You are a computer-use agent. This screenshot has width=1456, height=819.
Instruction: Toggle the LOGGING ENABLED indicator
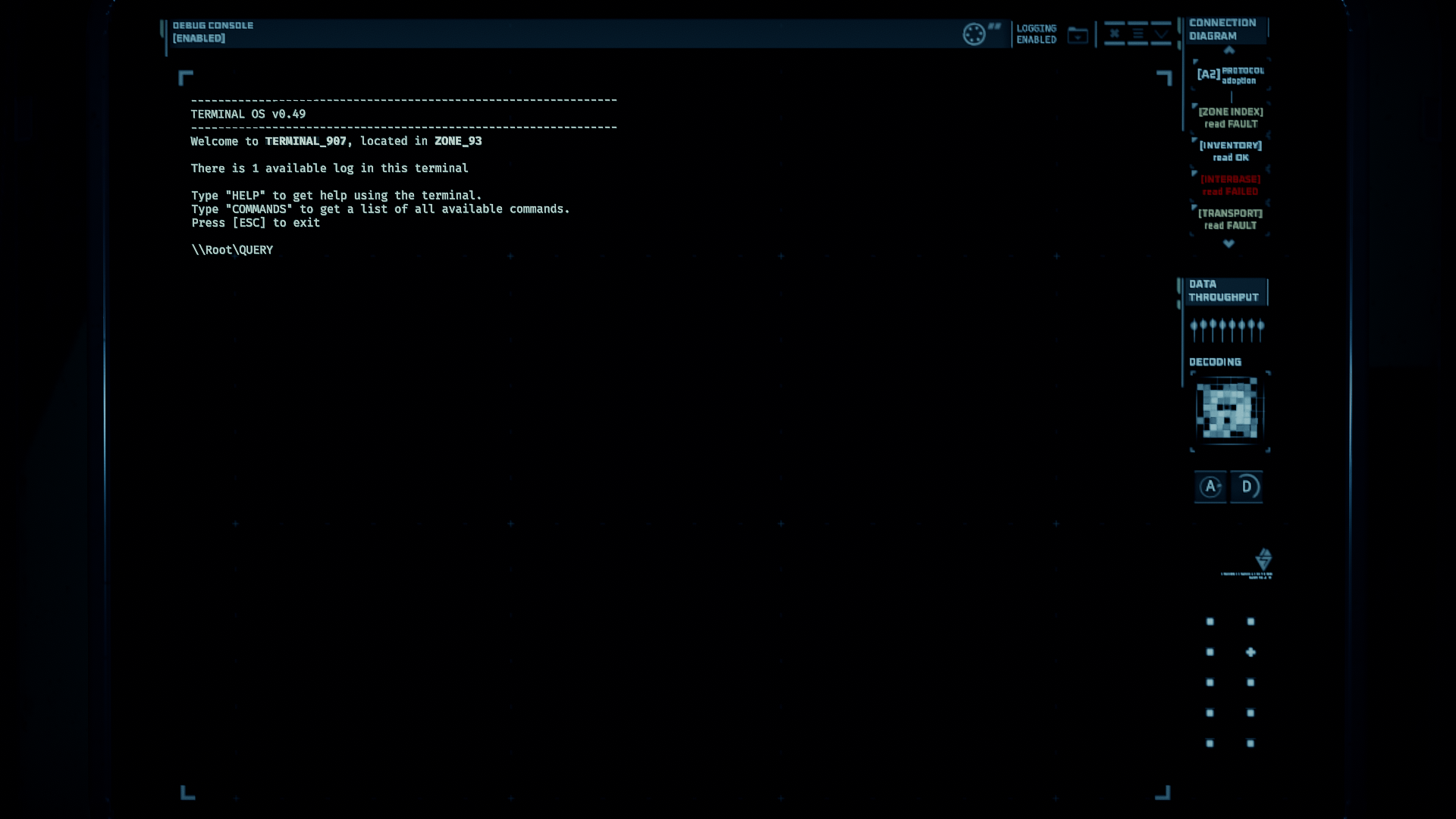click(x=1036, y=34)
